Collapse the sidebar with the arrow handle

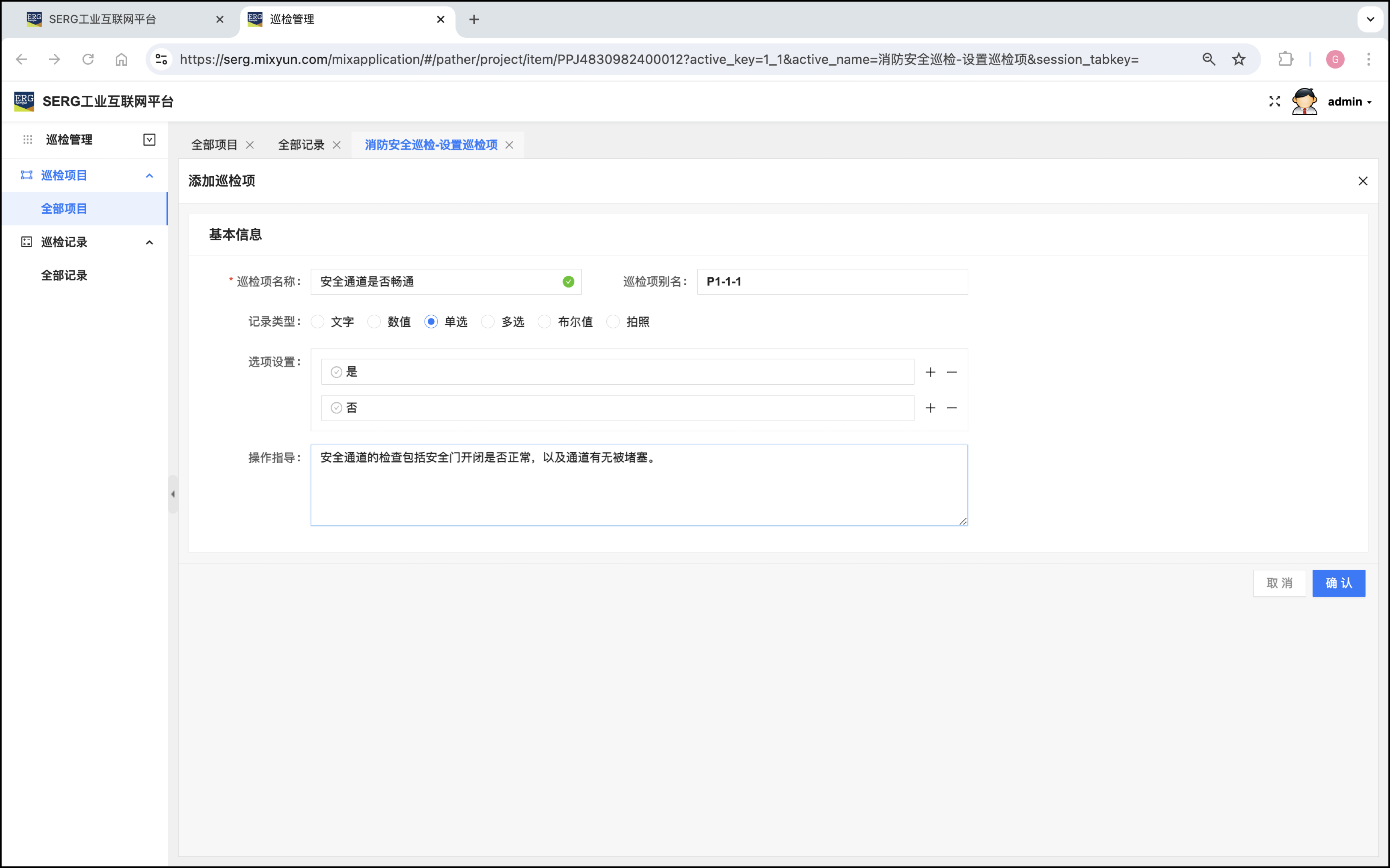pyautogui.click(x=173, y=494)
